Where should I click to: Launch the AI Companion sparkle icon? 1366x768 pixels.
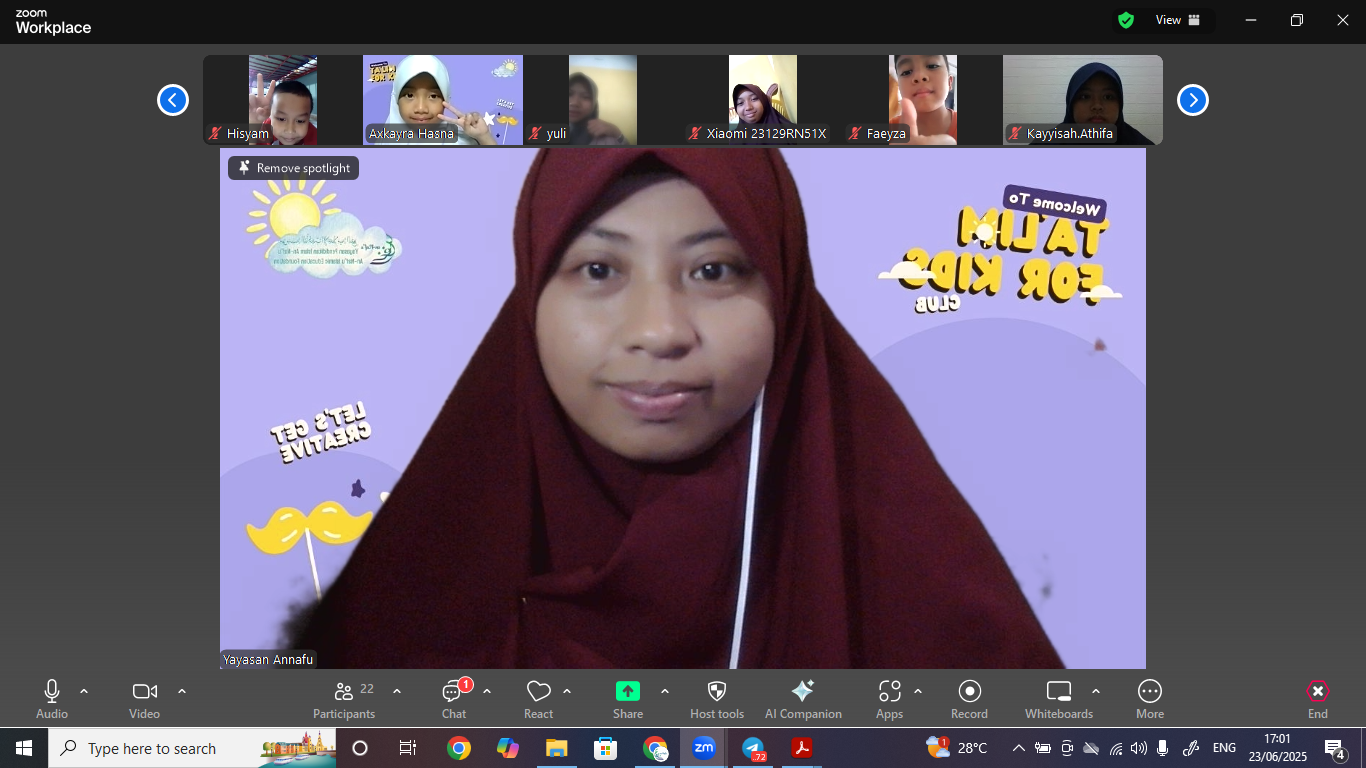[802, 692]
